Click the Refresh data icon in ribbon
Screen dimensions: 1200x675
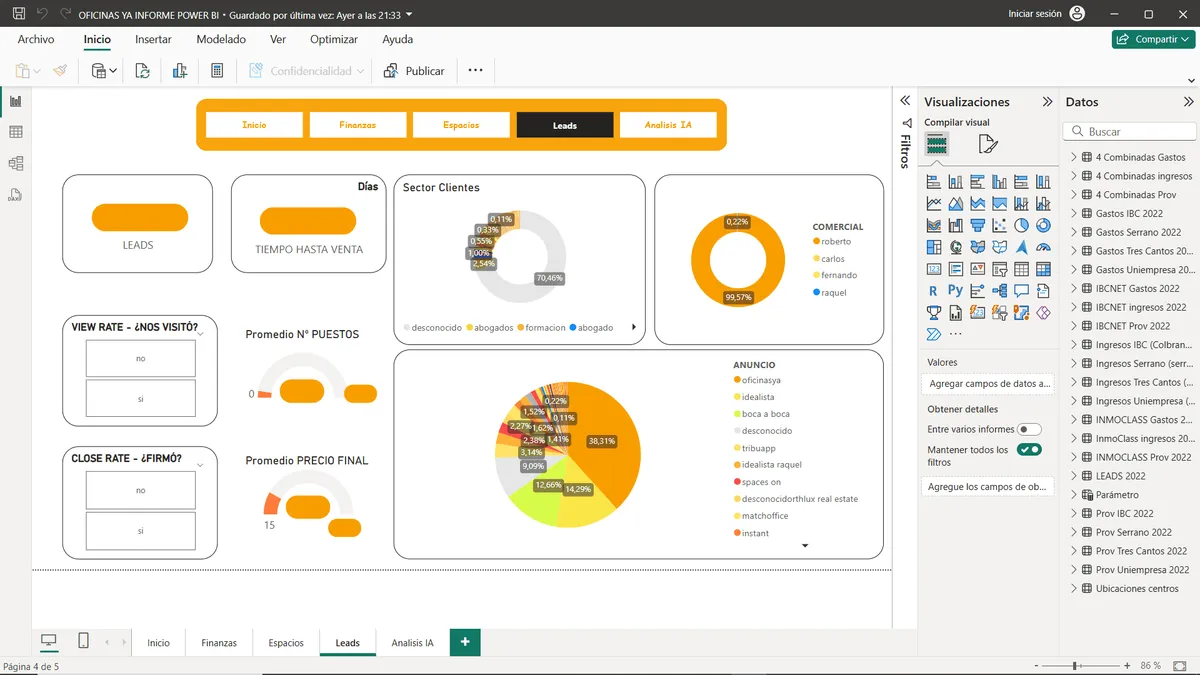point(142,71)
